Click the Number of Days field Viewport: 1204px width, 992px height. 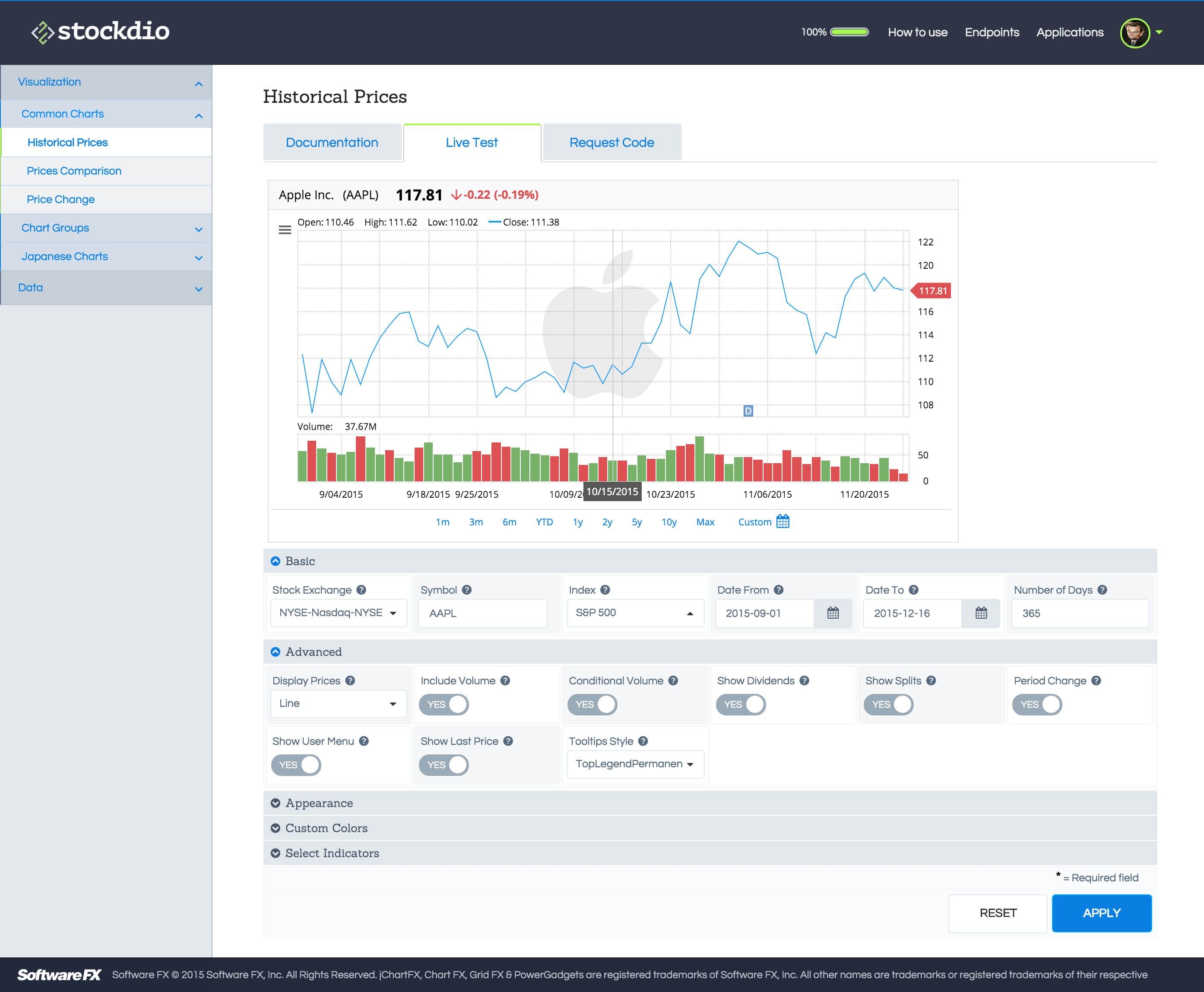coord(1080,613)
